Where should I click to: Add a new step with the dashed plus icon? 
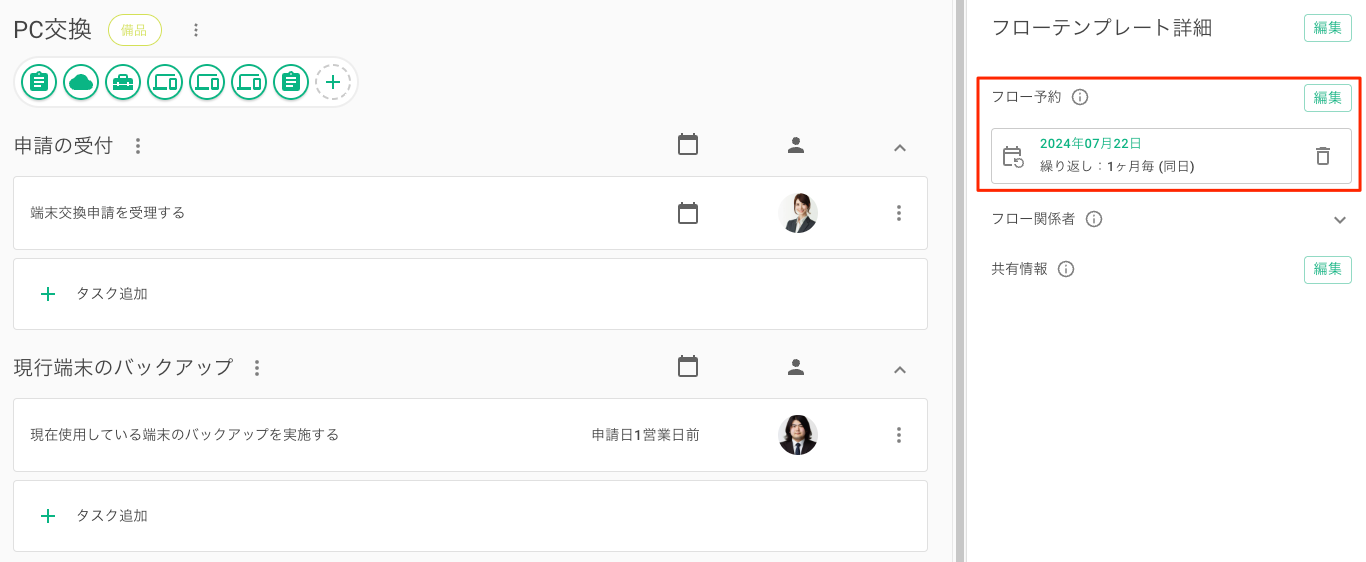(333, 82)
